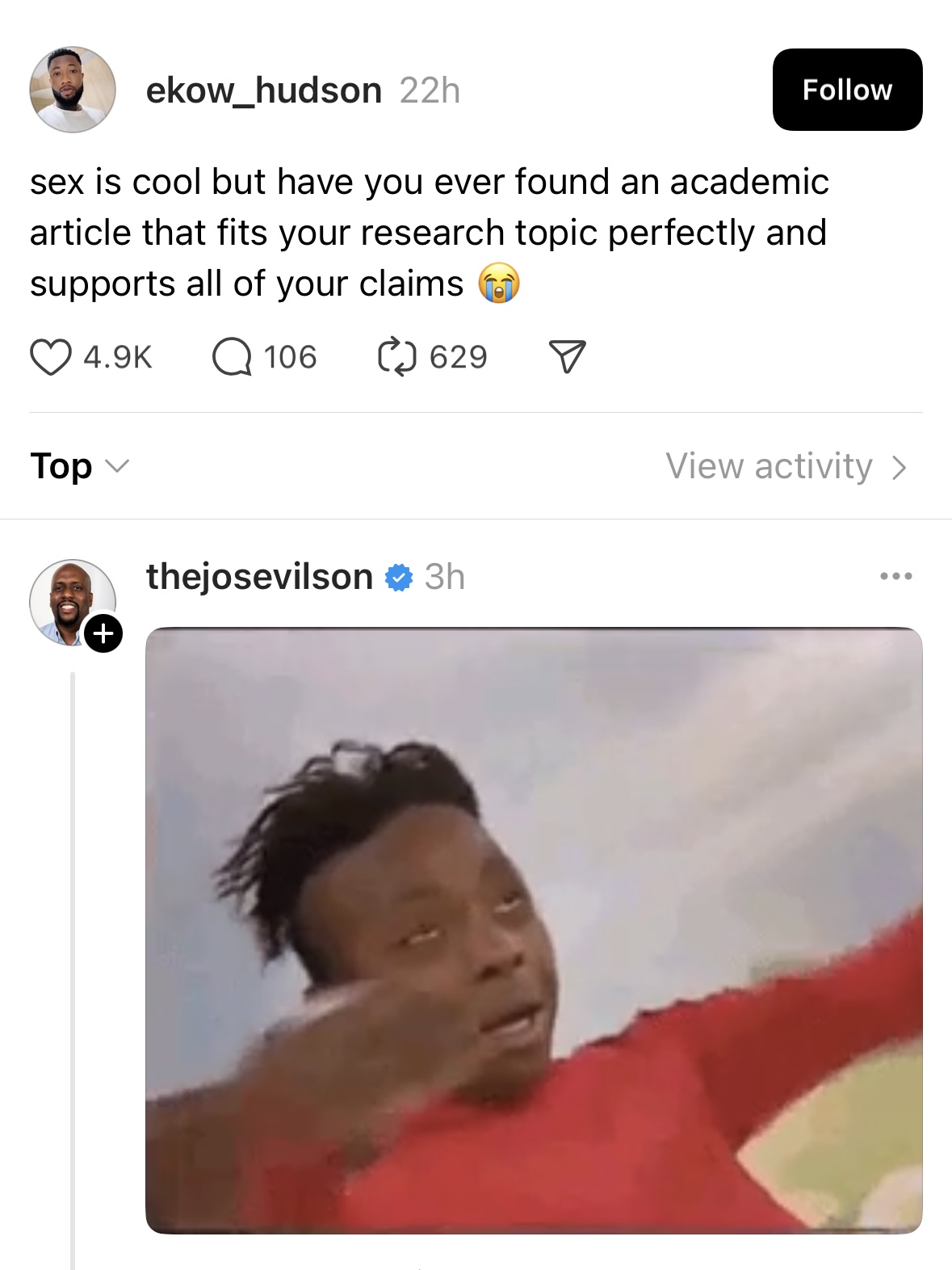View the 4.9K likes count
Screen dimensions: 952x1270
coord(118,357)
